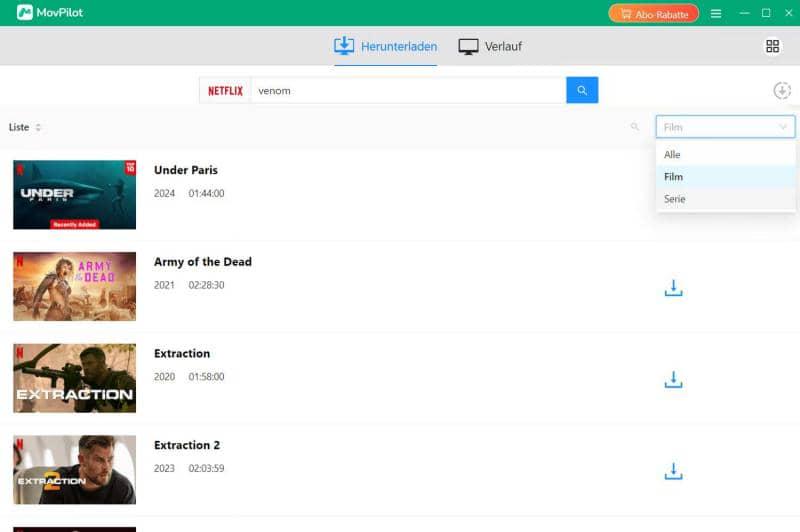Click the 2020 Extraction title text

pos(182,353)
